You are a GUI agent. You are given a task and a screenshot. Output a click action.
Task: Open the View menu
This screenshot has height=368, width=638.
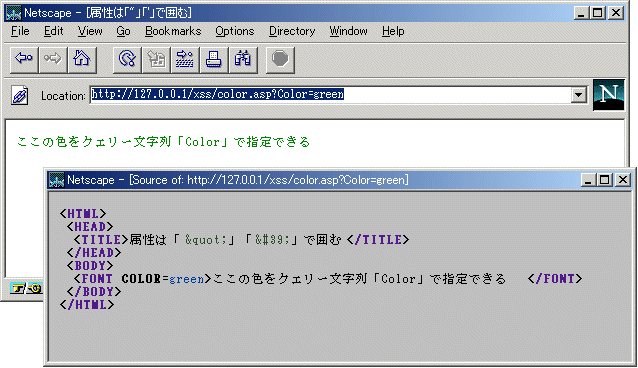click(x=90, y=31)
